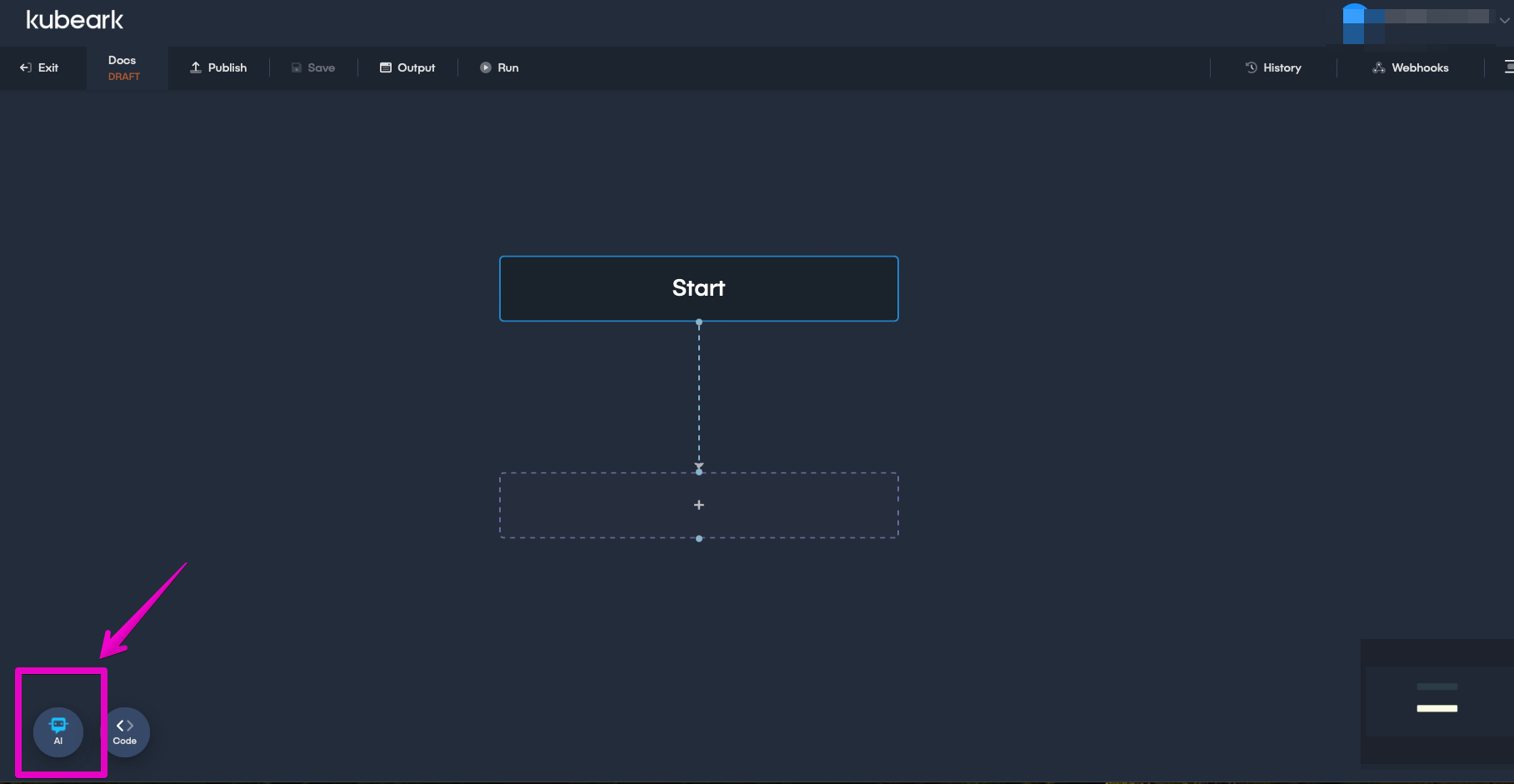This screenshot has width=1514, height=784.
Task: Click the empty step's bottom connector dot
Action: [699, 538]
